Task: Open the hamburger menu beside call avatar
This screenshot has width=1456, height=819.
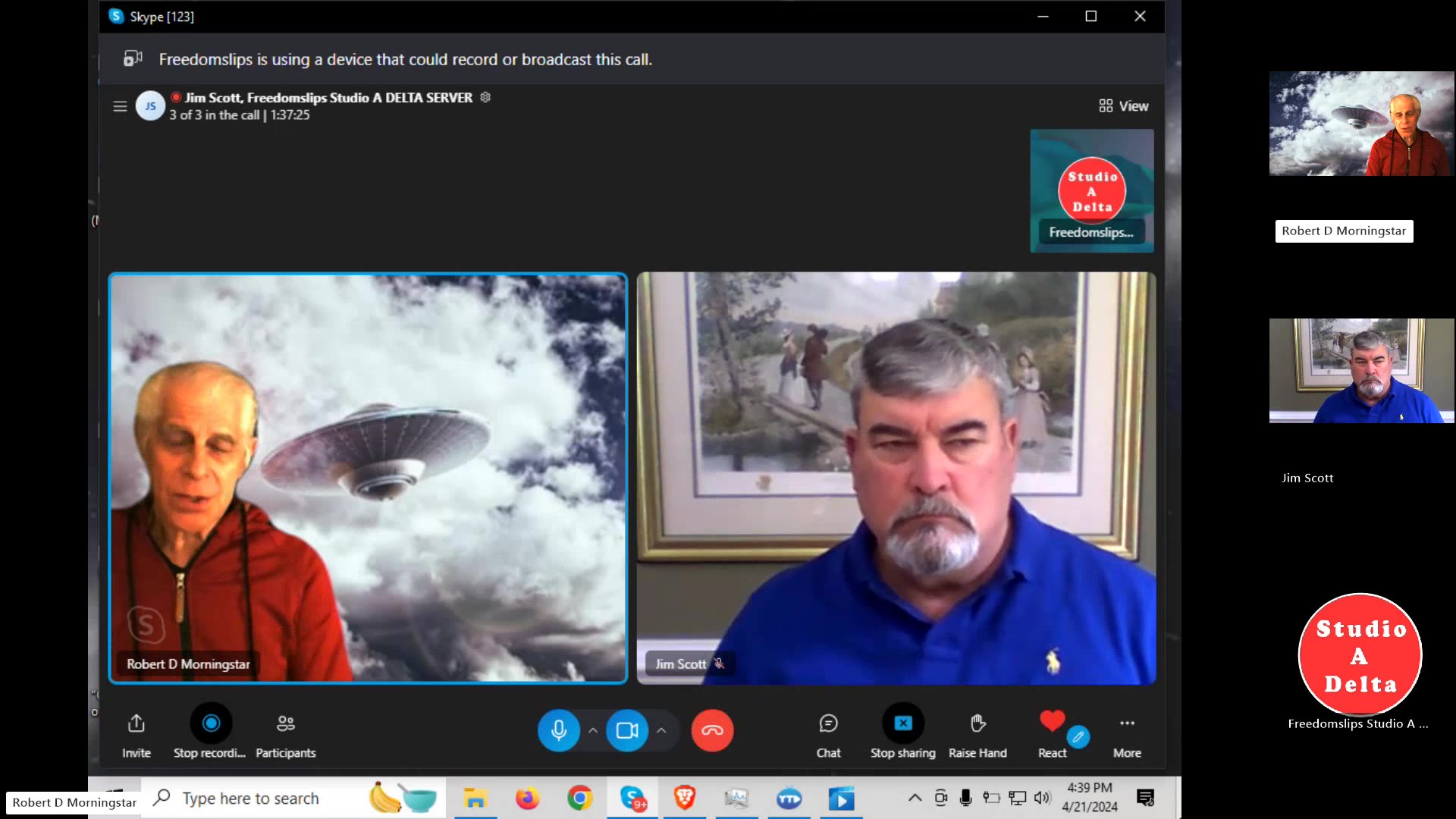Action: (x=120, y=106)
